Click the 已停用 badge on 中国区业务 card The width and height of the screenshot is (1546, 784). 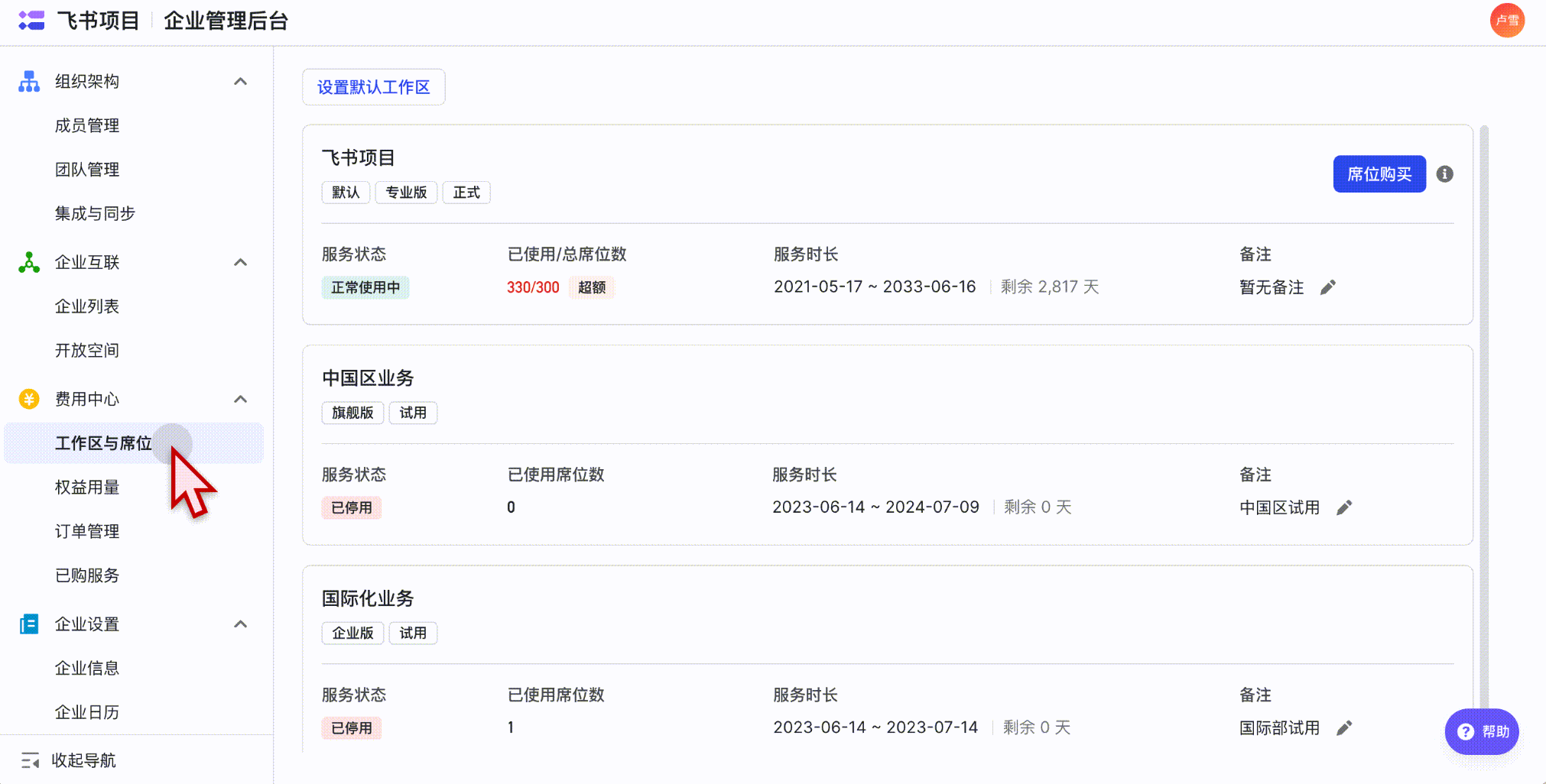click(x=352, y=507)
